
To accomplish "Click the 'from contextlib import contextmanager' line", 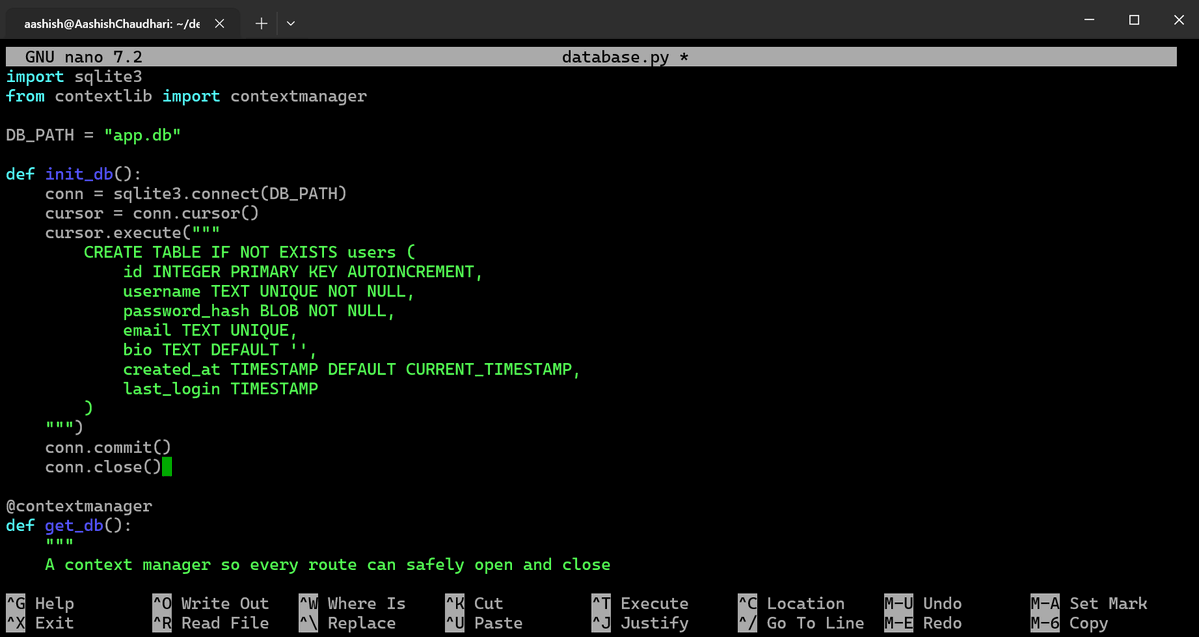I will click(x=187, y=96).
